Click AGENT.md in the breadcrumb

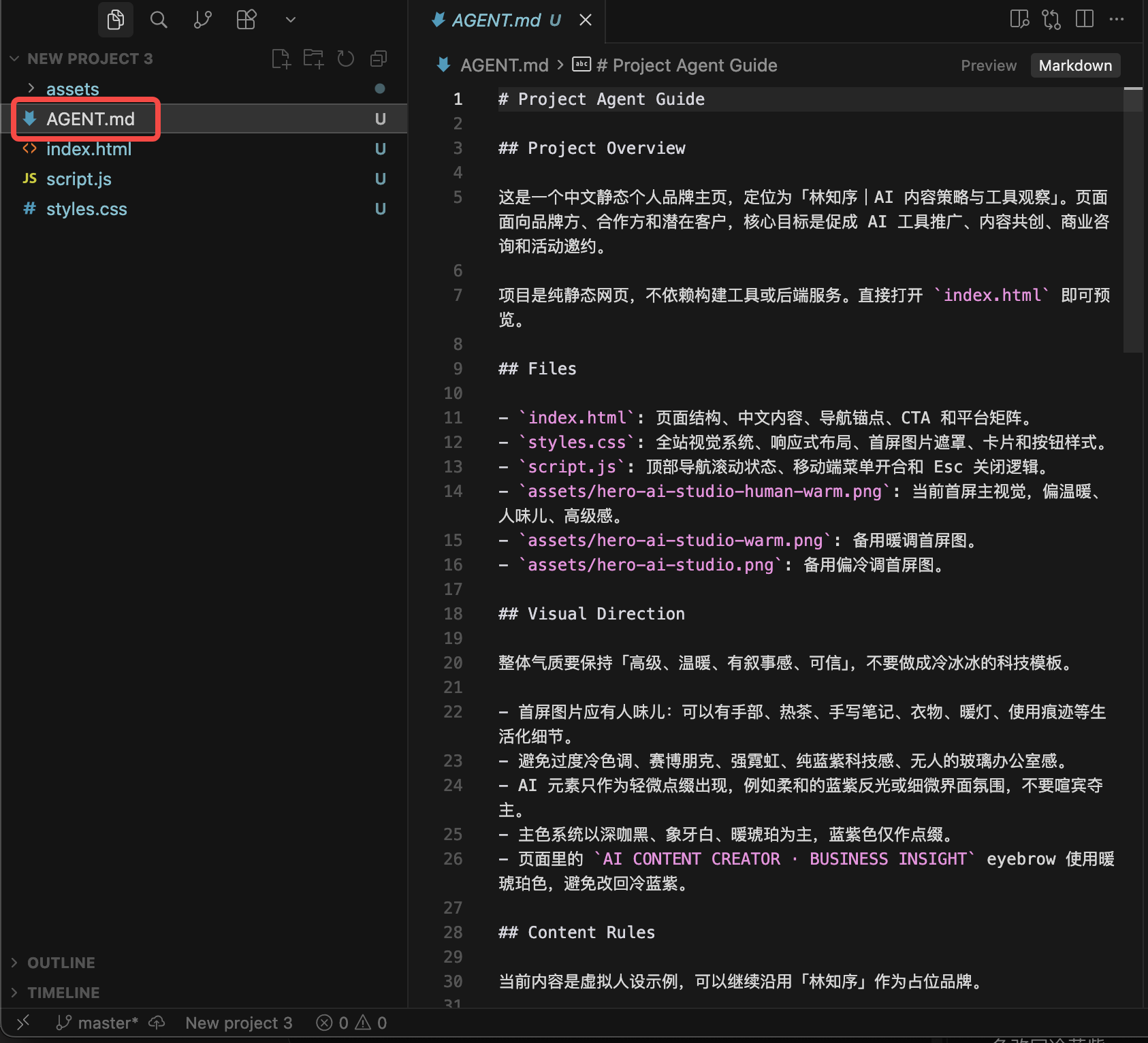pos(505,65)
